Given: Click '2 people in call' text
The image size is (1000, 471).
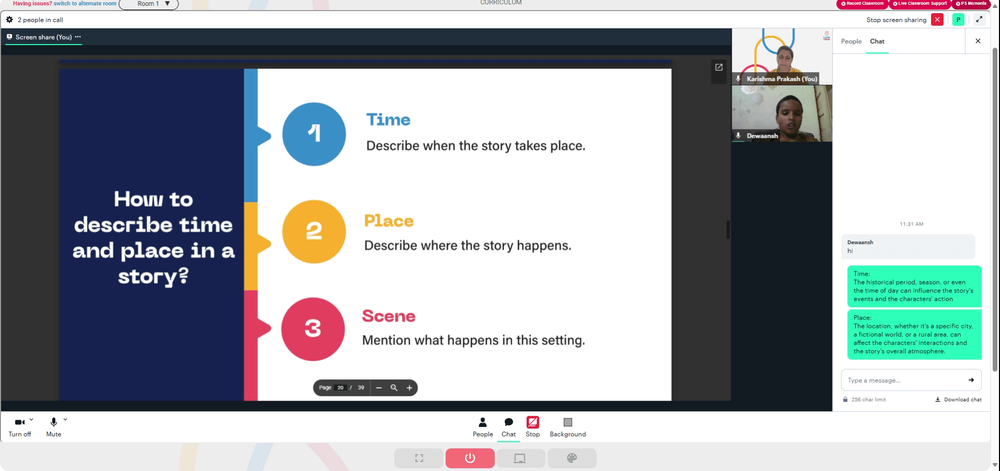Looking at the screenshot, I should pyautogui.click(x=40, y=20).
